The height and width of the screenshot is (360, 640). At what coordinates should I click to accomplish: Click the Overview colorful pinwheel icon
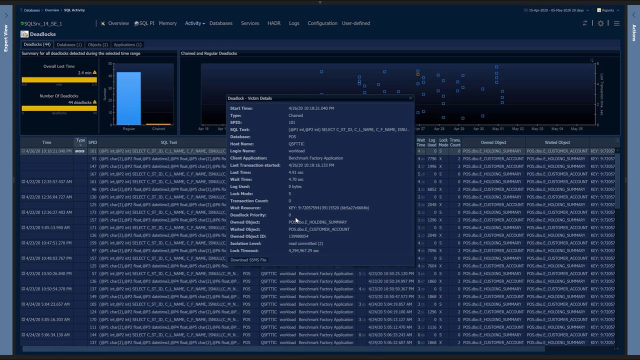pyautogui.click(x=103, y=23)
